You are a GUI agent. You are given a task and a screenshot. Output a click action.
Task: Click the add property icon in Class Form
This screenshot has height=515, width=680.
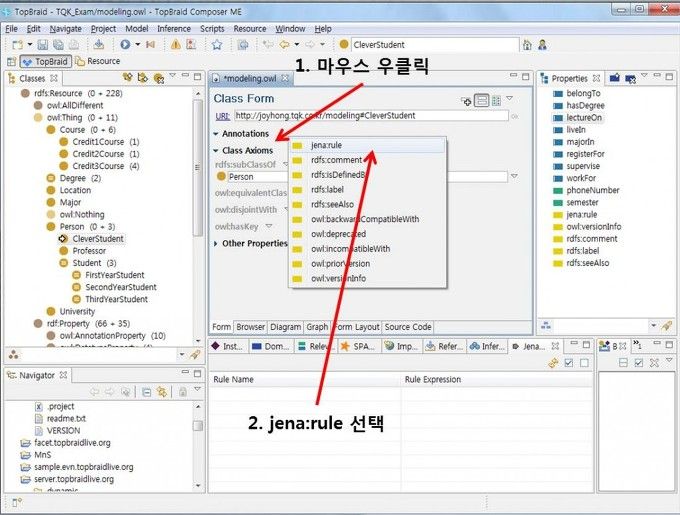[x=467, y=101]
